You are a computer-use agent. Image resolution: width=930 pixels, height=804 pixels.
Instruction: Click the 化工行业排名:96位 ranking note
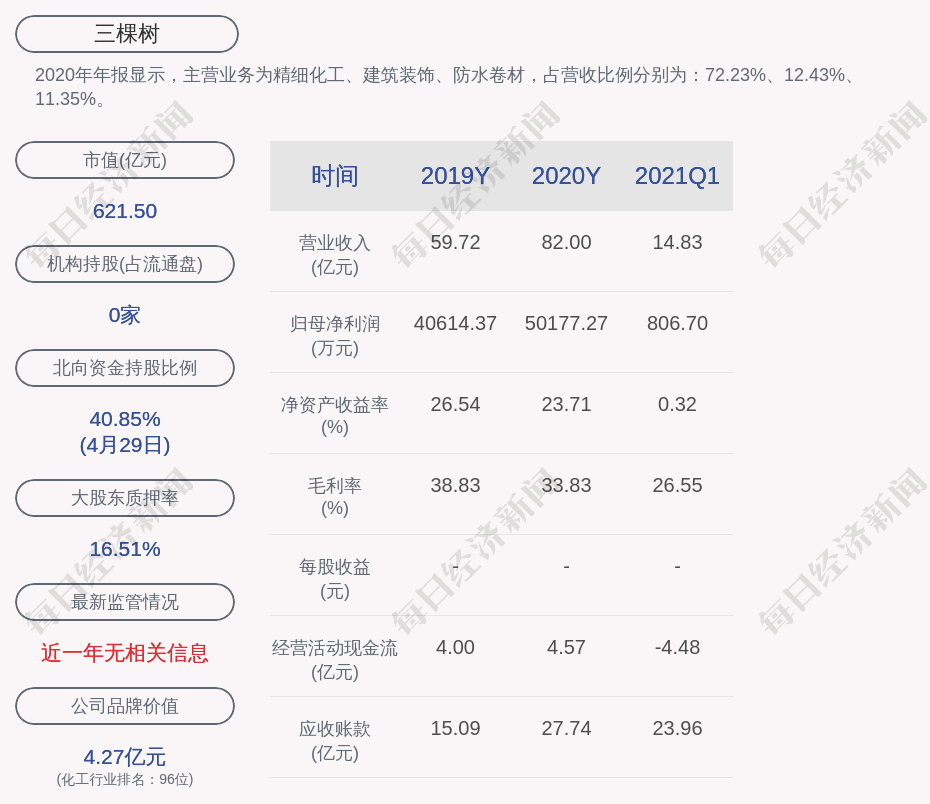[125, 780]
